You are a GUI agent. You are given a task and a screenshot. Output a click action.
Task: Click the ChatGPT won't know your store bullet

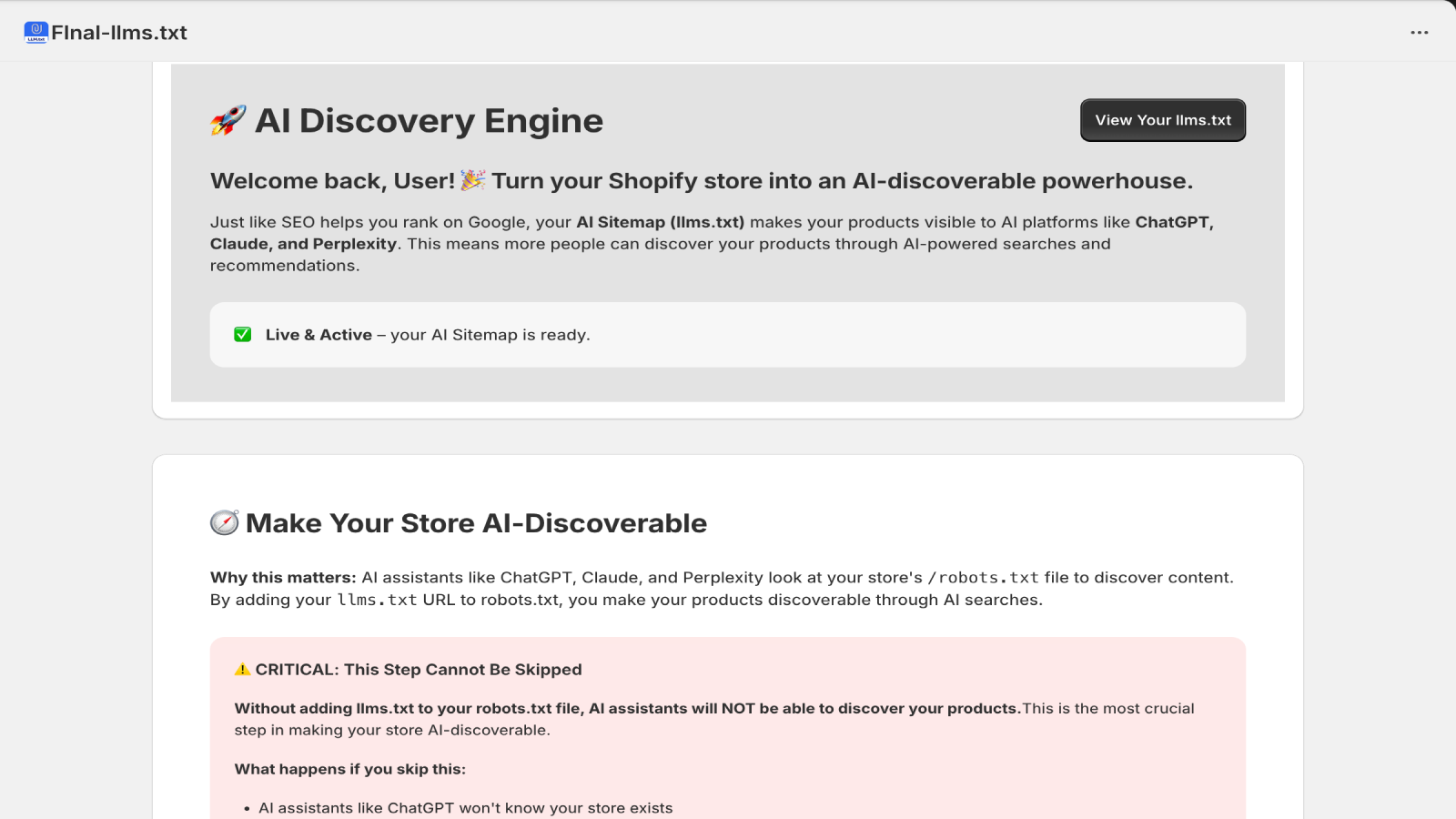(x=466, y=808)
